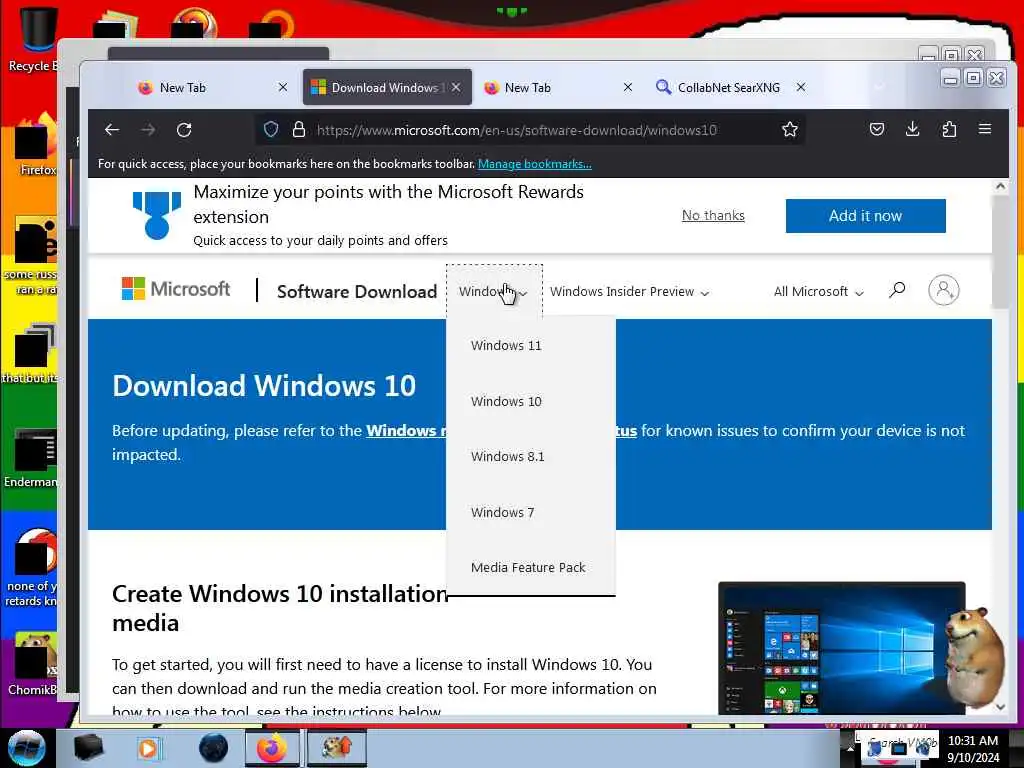Click the dark box taskbar icon

click(88, 748)
